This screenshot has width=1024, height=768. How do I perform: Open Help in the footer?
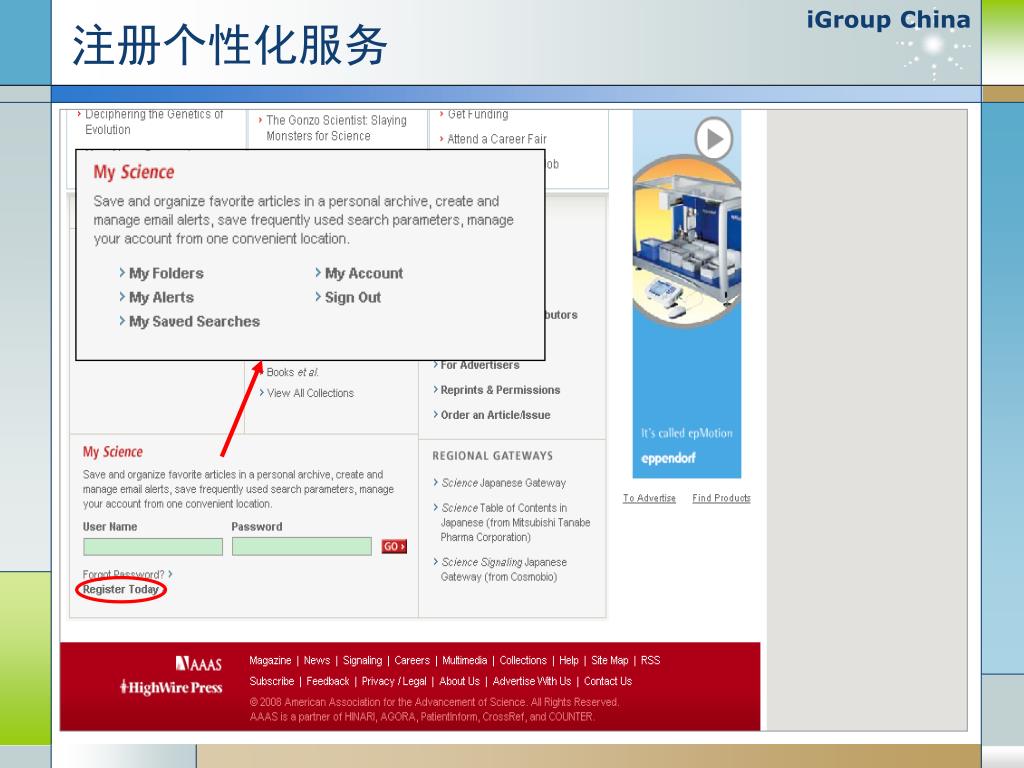(x=569, y=660)
